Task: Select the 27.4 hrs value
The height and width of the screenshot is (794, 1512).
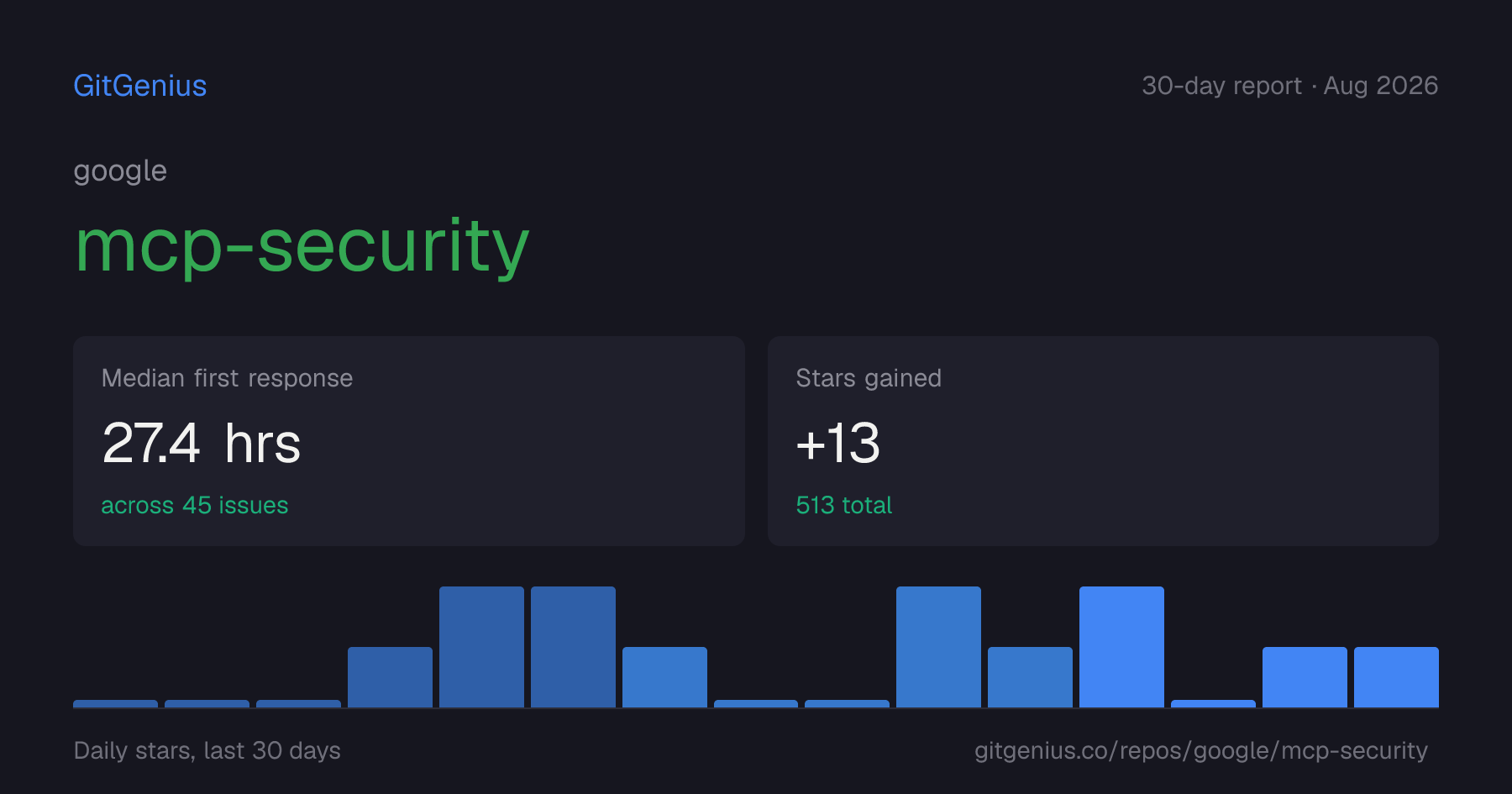Action: (x=202, y=443)
